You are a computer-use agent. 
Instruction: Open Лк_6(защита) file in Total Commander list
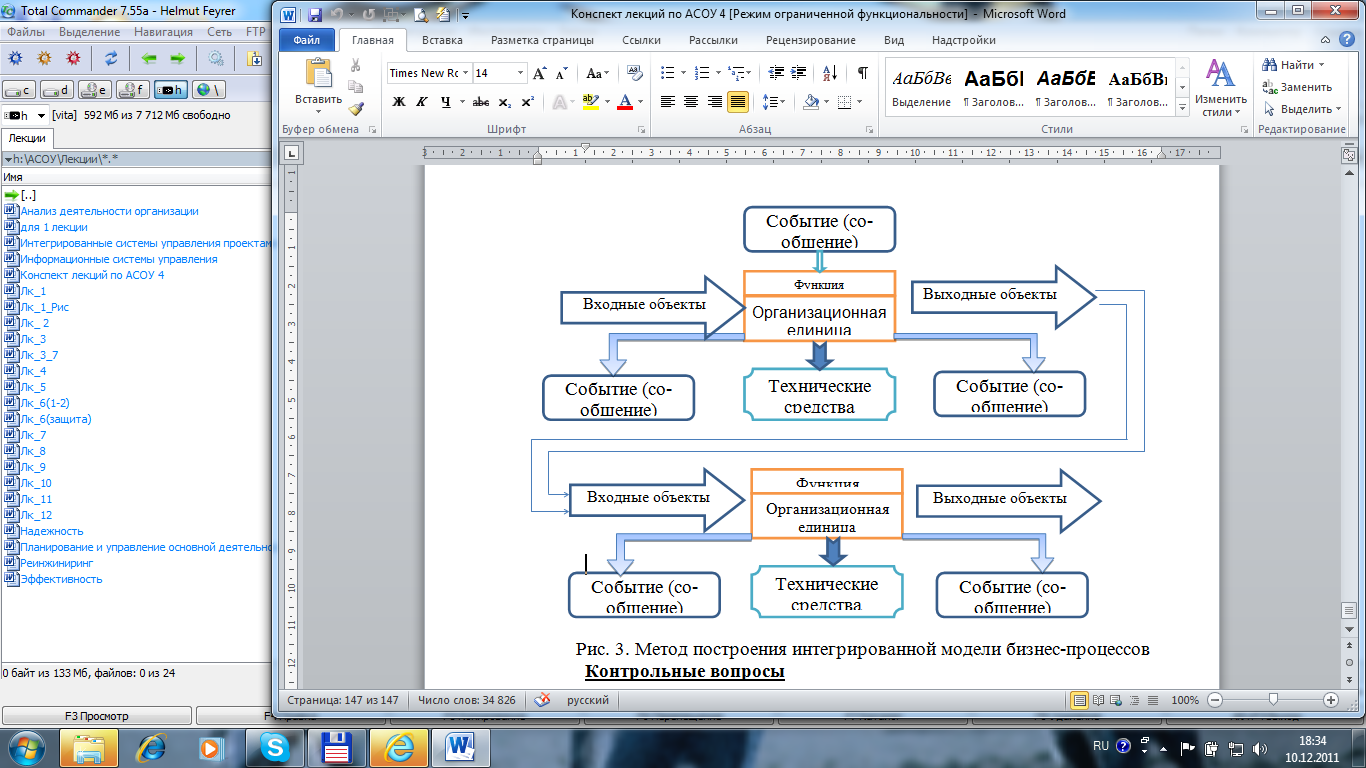point(56,419)
